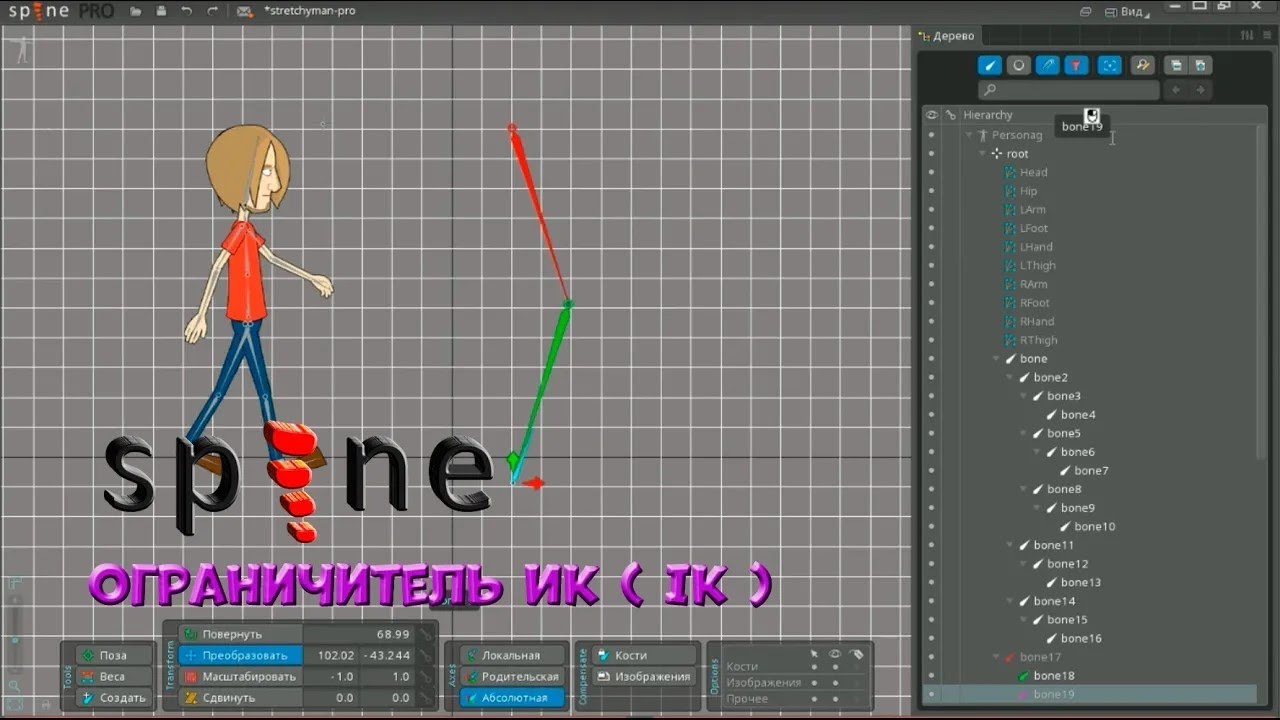Redo the last action
The height and width of the screenshot is (720, 1280).
pyautogui.click(x=211, y=11)
